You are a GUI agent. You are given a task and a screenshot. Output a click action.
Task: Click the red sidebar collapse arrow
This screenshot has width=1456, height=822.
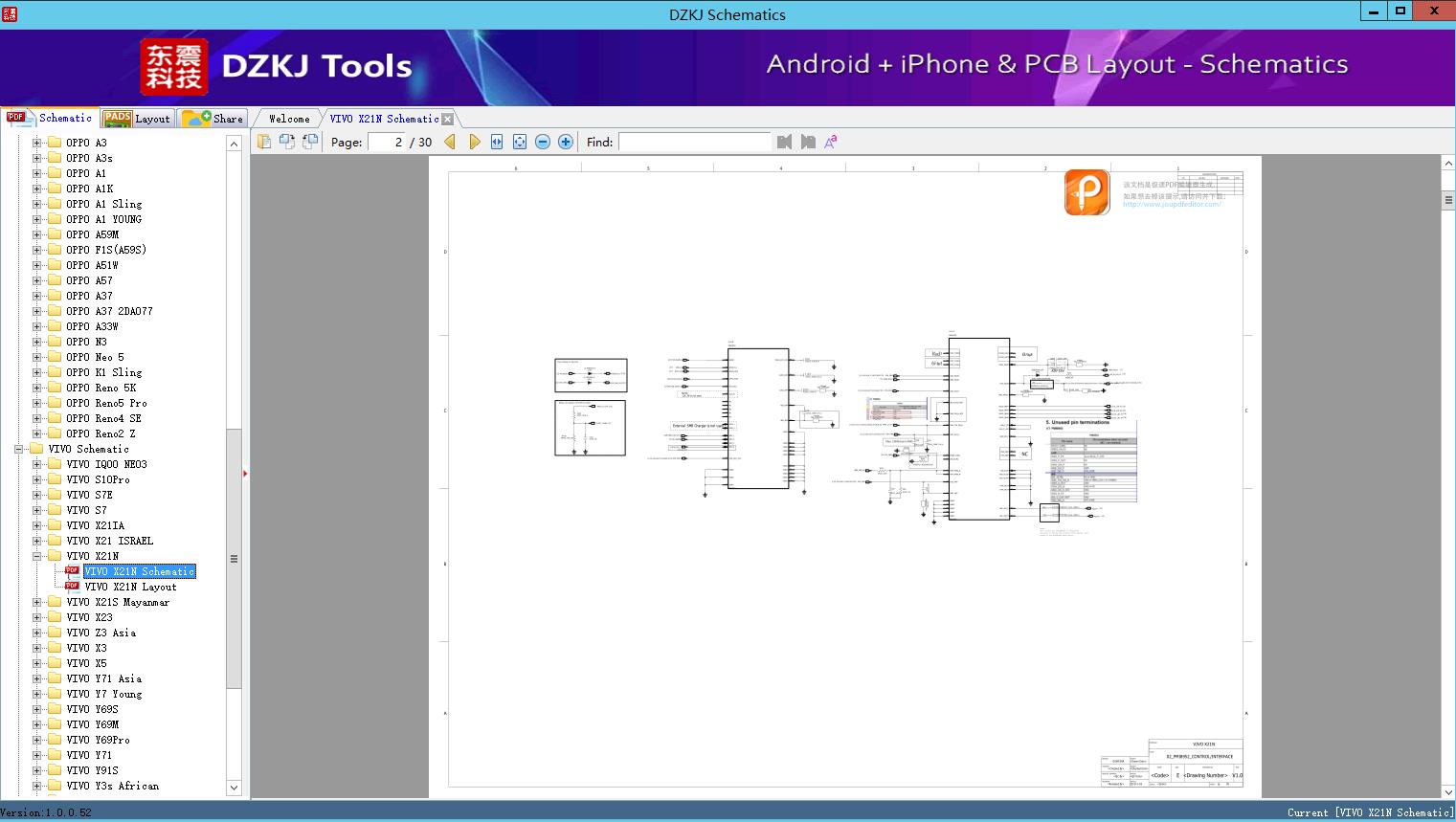[x=245, y=474]
